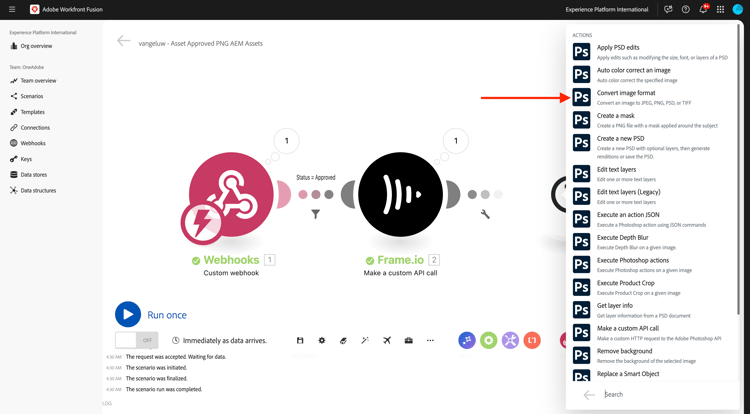Open Connections in sidebar

pyautogui.click(x=30, y=128)
